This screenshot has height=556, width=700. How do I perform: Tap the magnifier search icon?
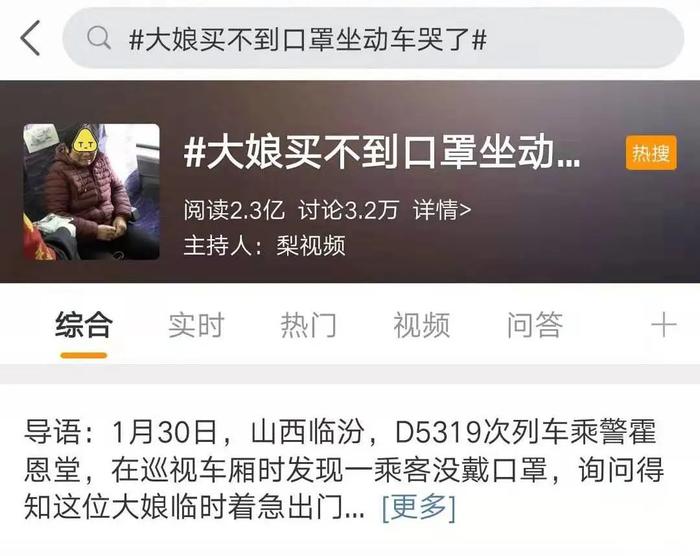[99, 38]
